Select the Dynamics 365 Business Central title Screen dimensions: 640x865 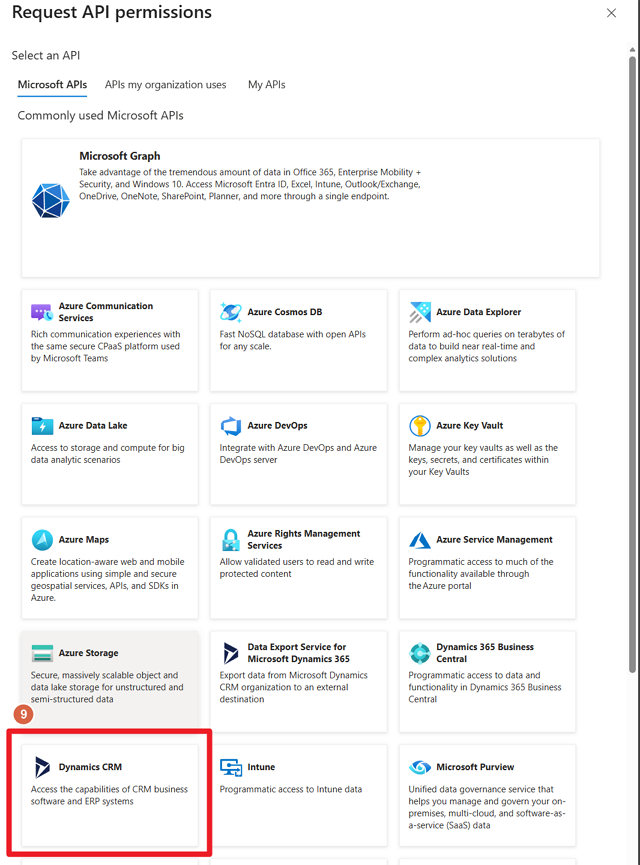(485, 653)
